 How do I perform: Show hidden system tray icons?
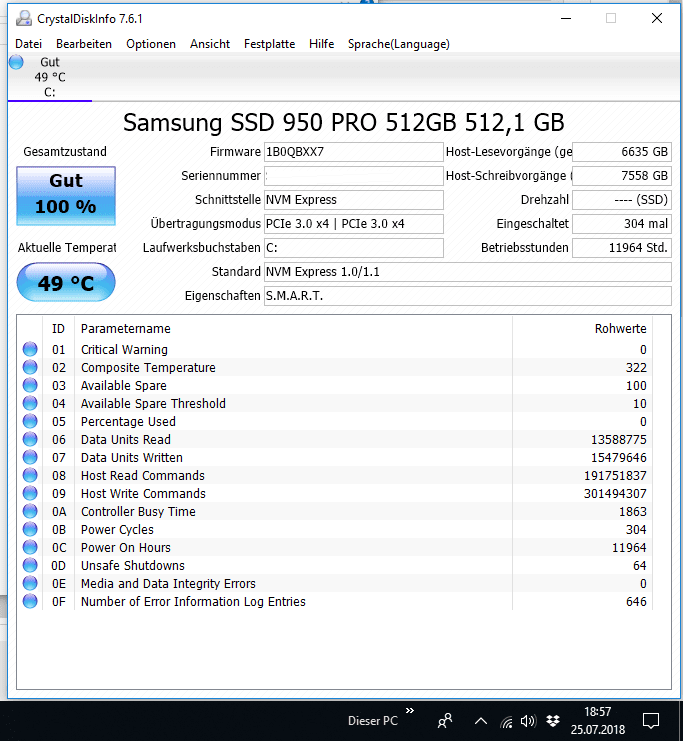pyautogui.click(x=481, y=721)
